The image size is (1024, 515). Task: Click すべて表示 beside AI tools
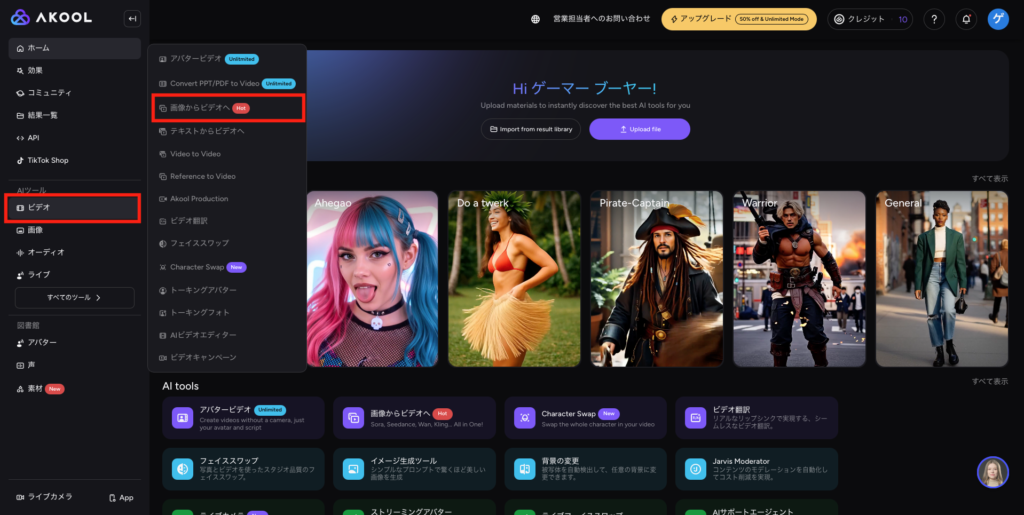989,381
